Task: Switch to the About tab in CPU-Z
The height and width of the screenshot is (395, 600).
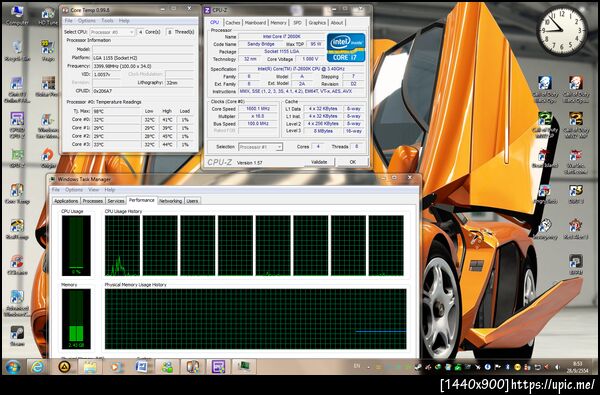Action: coord(337,23)
